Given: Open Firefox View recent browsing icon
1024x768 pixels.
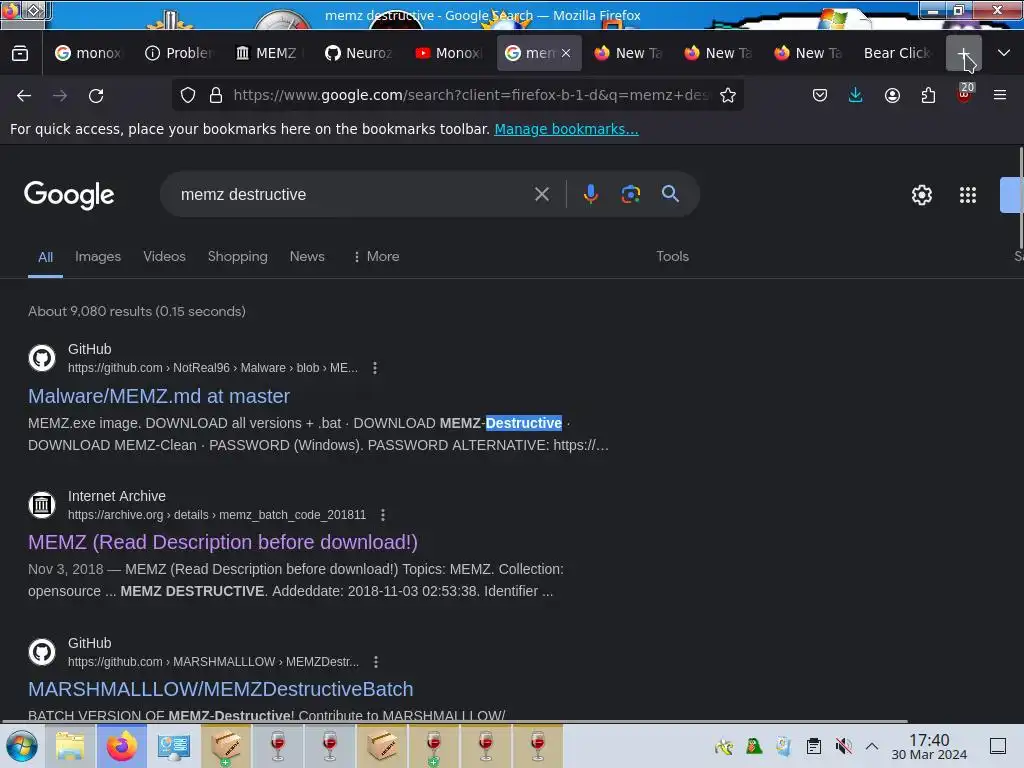Looking at the screenshot, I should point(20,53).
